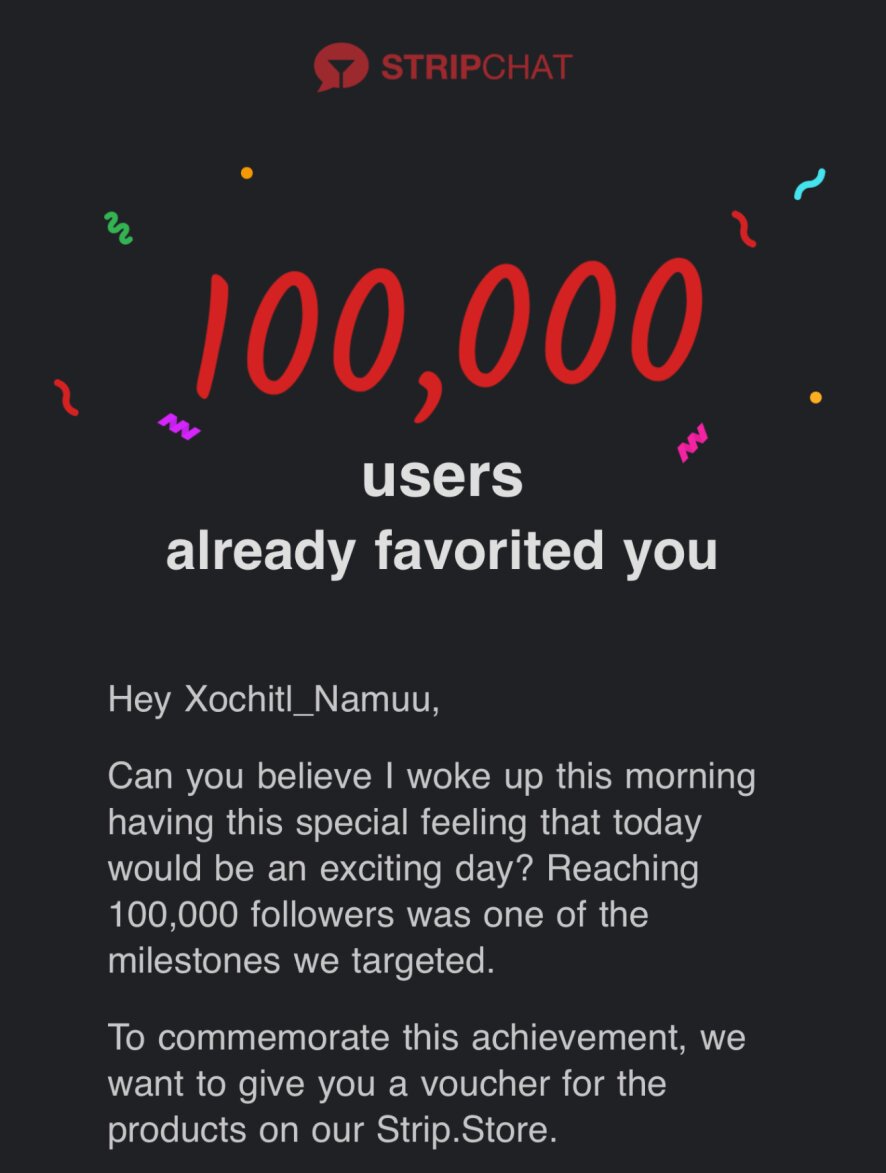This screenshot has height=1173, width=886.
Task: Click the cyan squiggle confetti piece
Action: pos(810,184)
